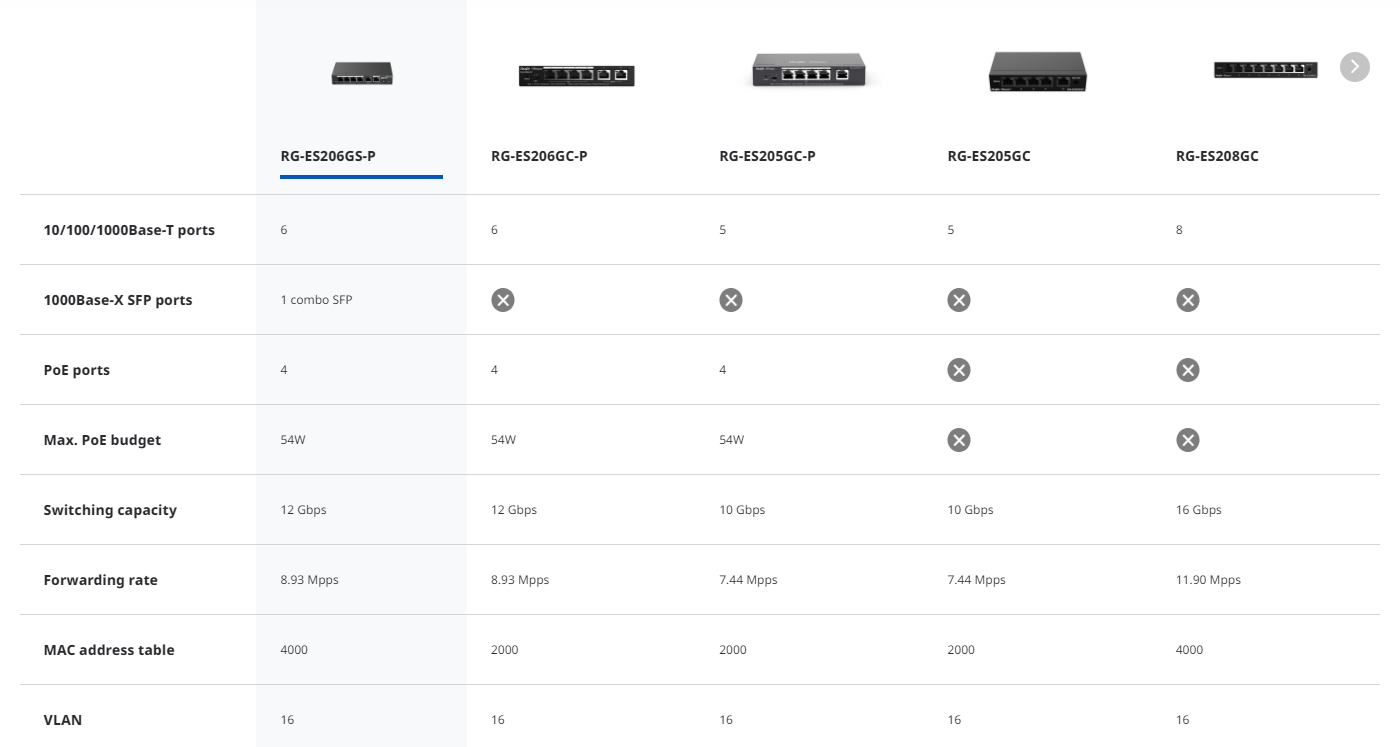The image size is (1400, 747).
Task: Click the 54W PoE budget for RG-ES206GS-P
Action: point(293,440)
